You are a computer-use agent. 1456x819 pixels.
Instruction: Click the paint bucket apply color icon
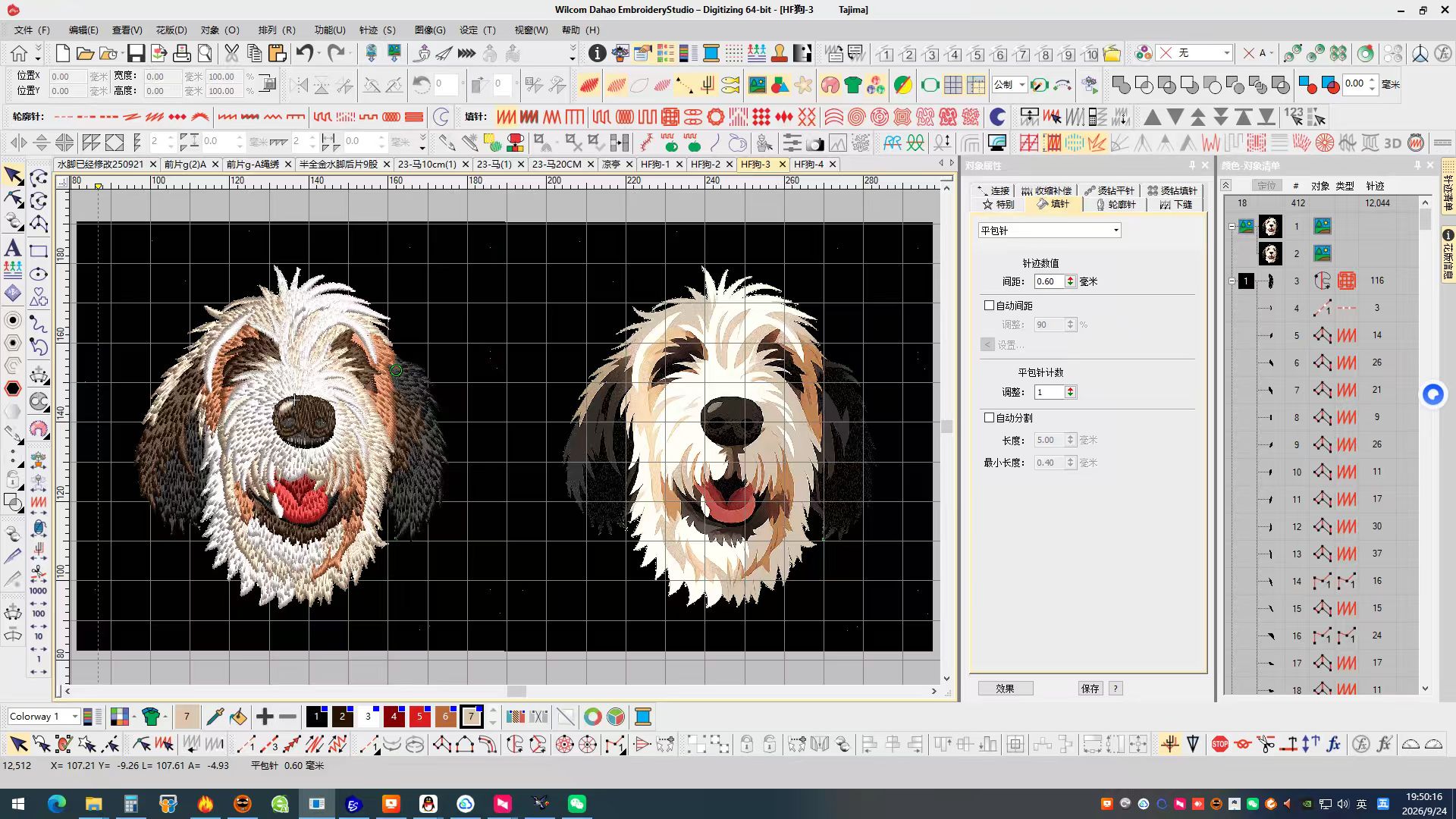[238, 717]
